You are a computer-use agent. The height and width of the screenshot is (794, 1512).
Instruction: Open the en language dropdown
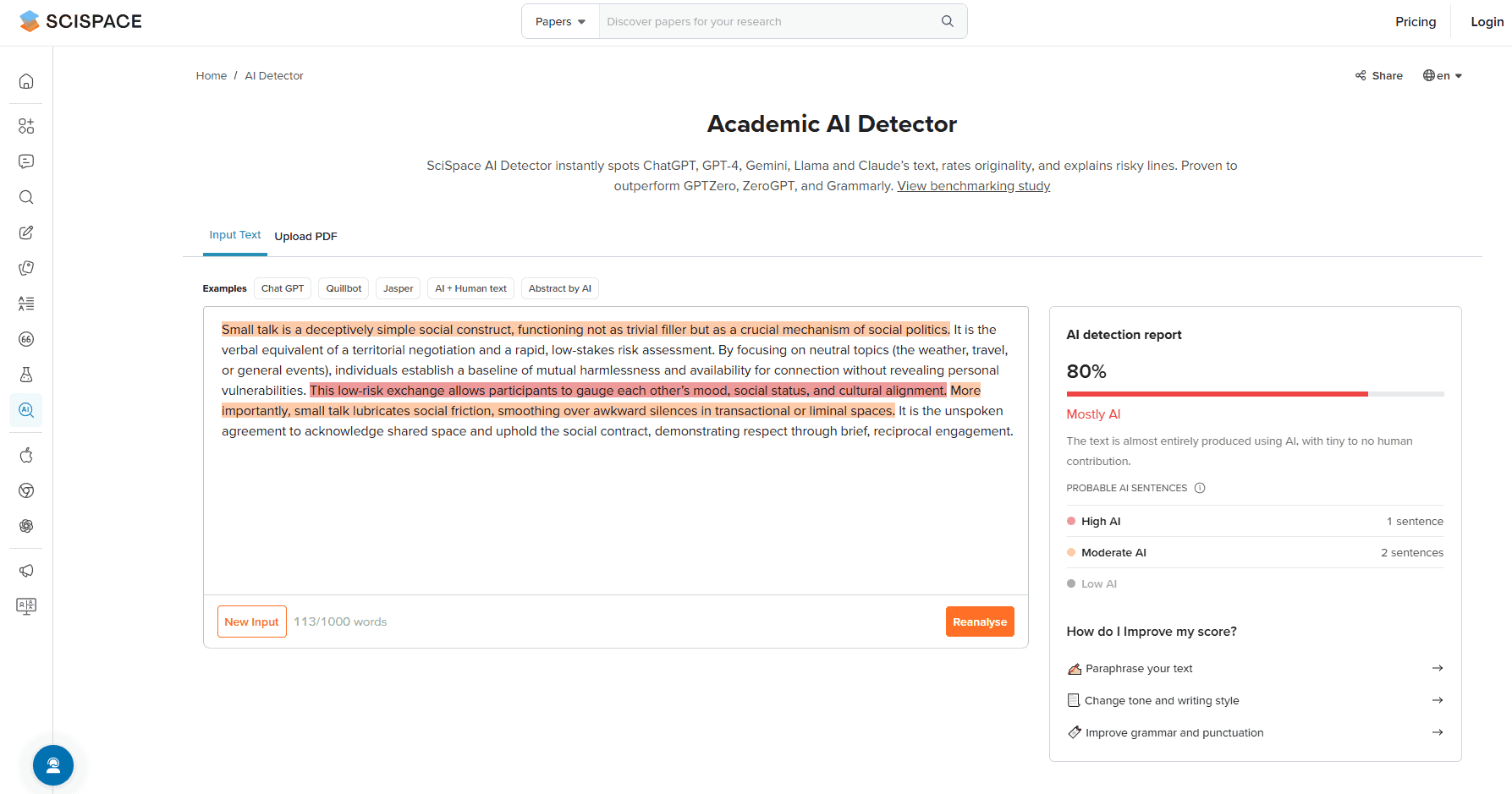(1443, 75)
